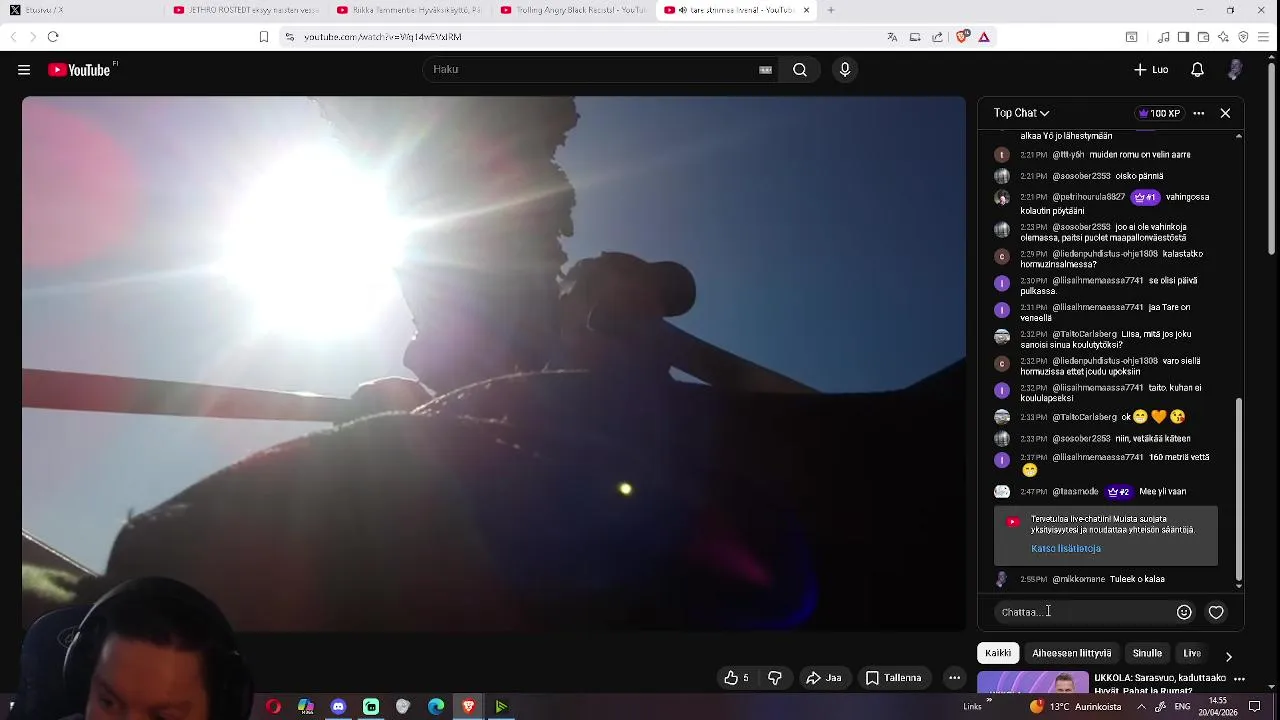The height and width of the screenshot is (720, 1280).
Task: Open the 100 XP crown badge
Action: point(1160,113)
